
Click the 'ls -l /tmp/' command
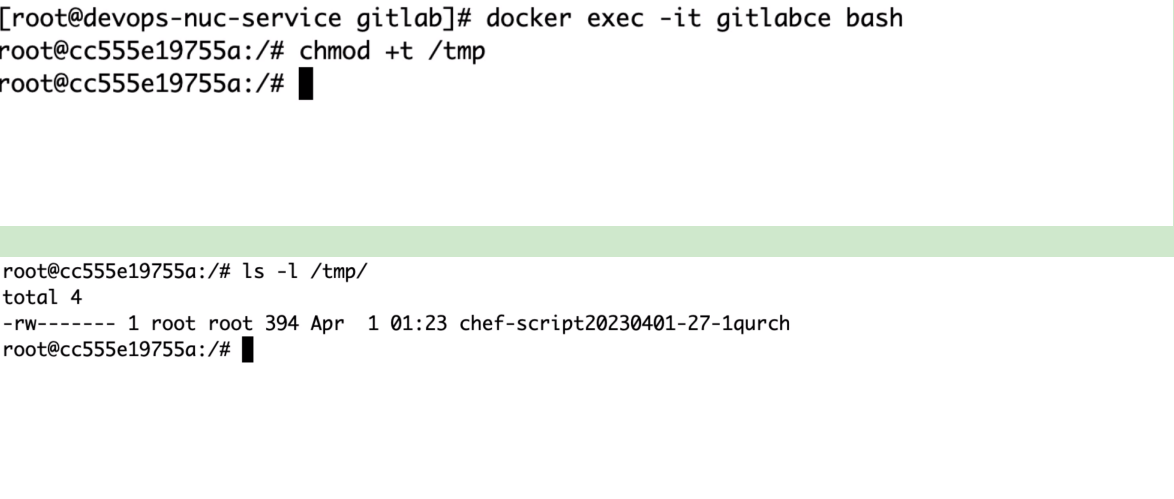(x=305, y=271)
